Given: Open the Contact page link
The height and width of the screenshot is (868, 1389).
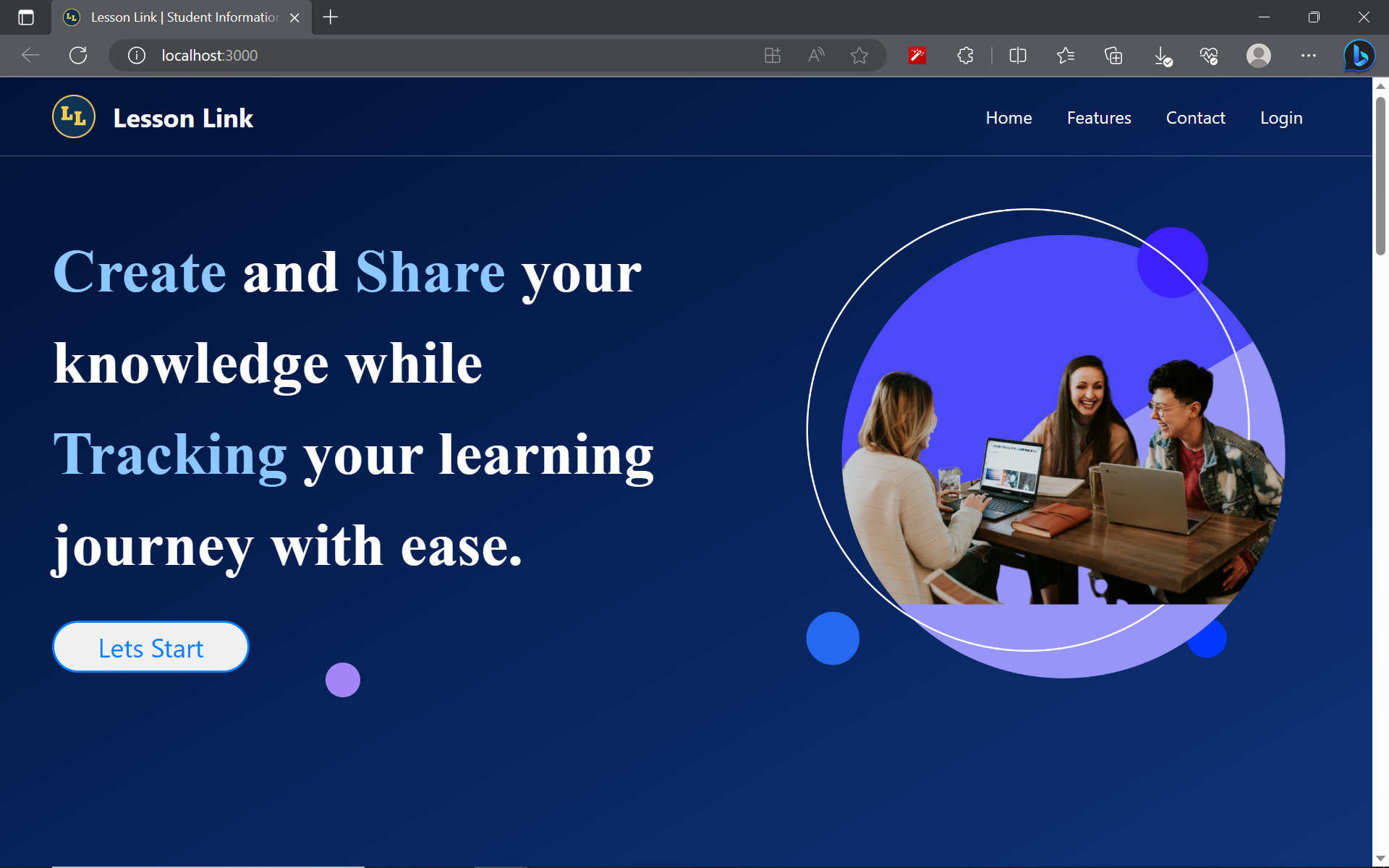Looking at the screenshot, I should click(x=1195, y=117).
